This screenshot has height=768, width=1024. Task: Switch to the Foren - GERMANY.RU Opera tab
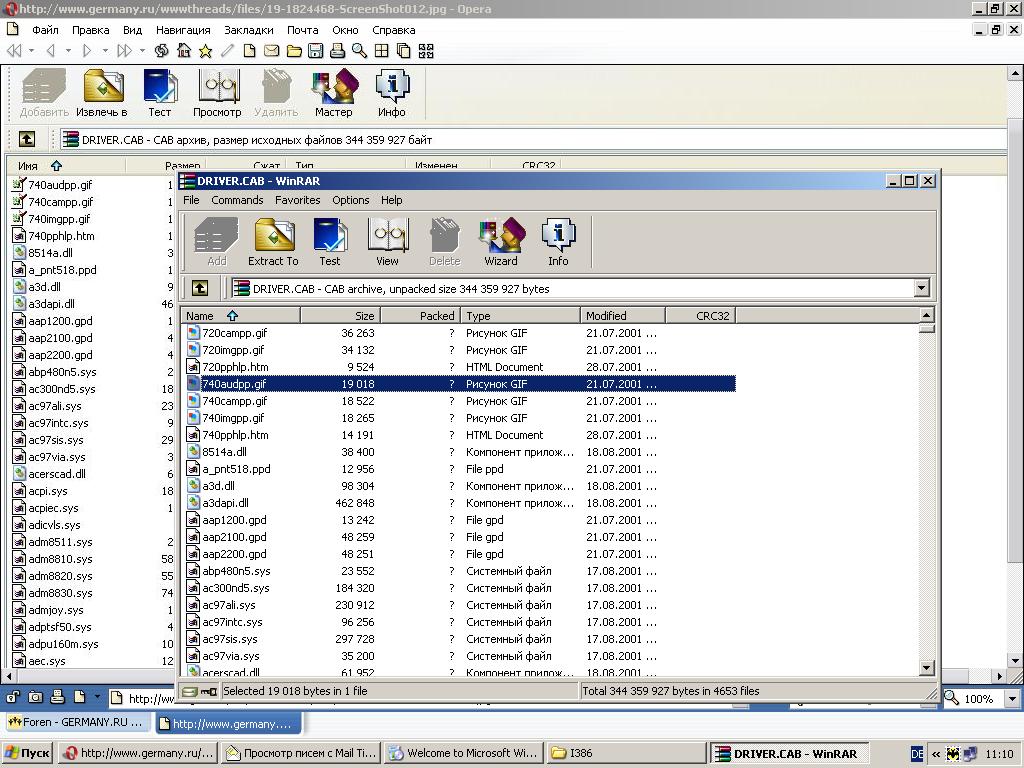click(x=76, y=722)
